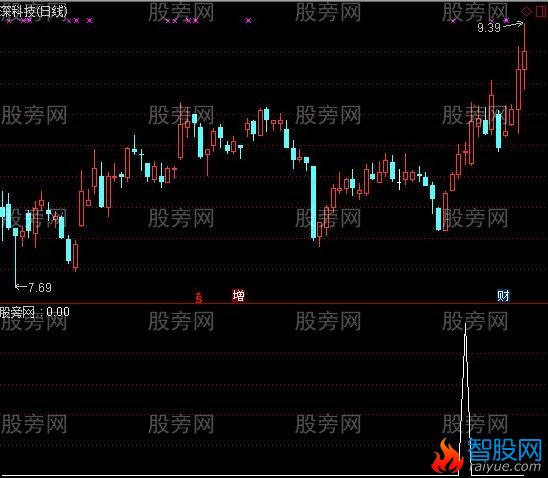Viewport: 548px width, 478px height.
Task: Click the blue 财 marker below the chart
Action: click(x=503, y=296)
